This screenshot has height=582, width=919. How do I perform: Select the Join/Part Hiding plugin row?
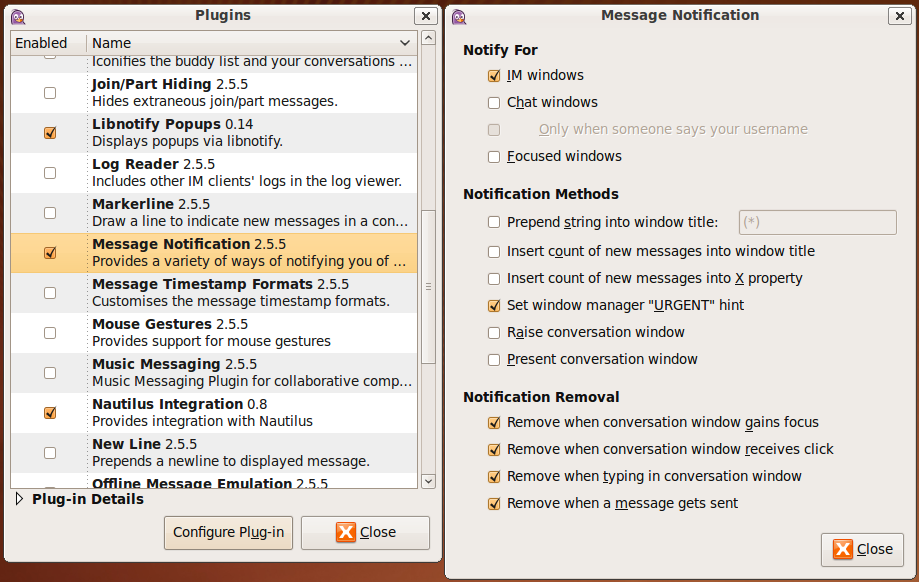[x=214, y=93]
